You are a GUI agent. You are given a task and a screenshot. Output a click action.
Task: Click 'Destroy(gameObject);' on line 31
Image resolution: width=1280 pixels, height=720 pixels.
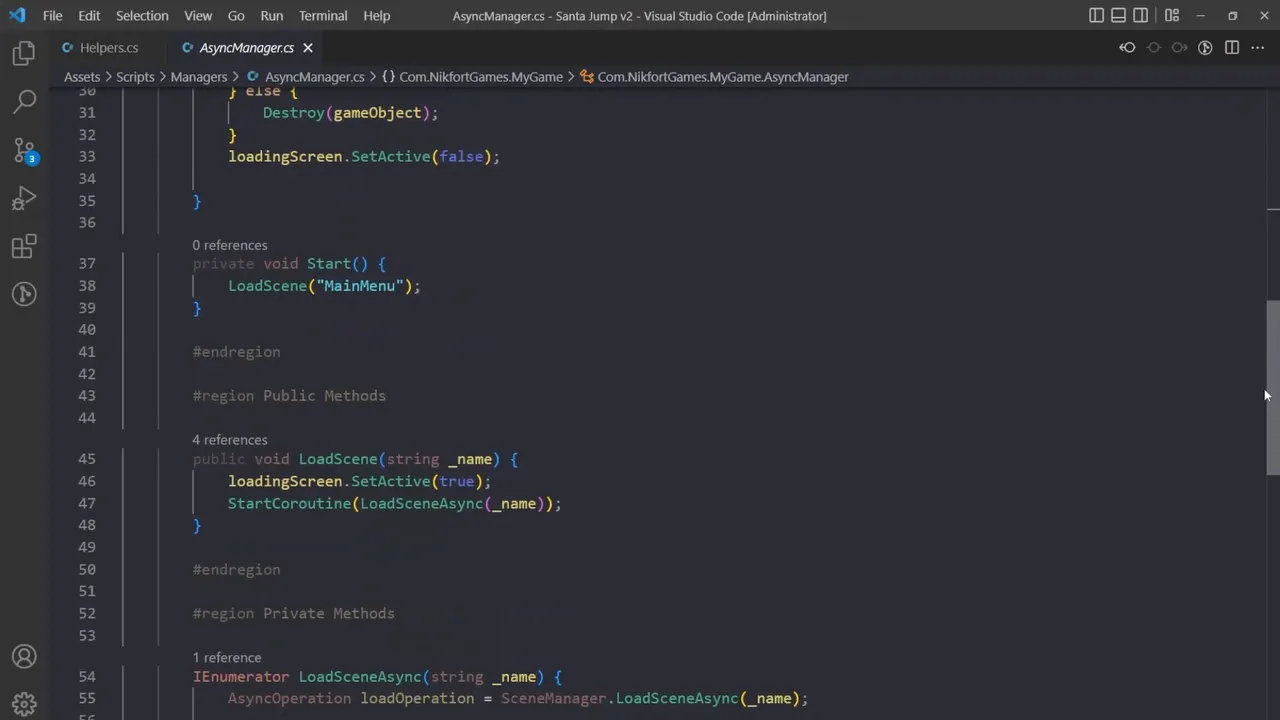(350, 113)
